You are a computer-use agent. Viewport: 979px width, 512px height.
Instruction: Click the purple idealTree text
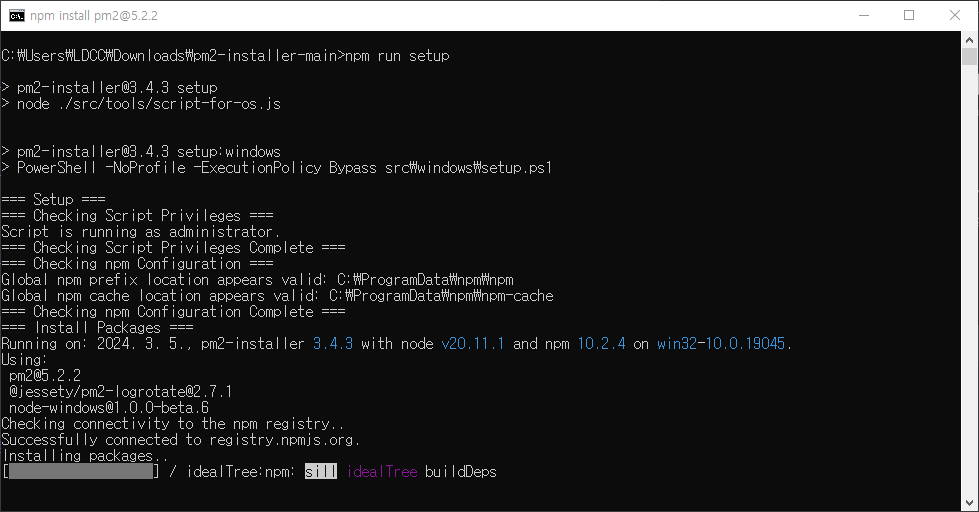pyautogui.click(x=382, y=471)
